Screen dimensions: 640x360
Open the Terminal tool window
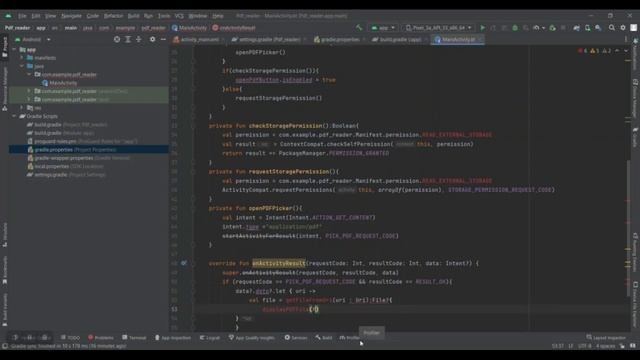pyautogui.click(x=134, y=338)
